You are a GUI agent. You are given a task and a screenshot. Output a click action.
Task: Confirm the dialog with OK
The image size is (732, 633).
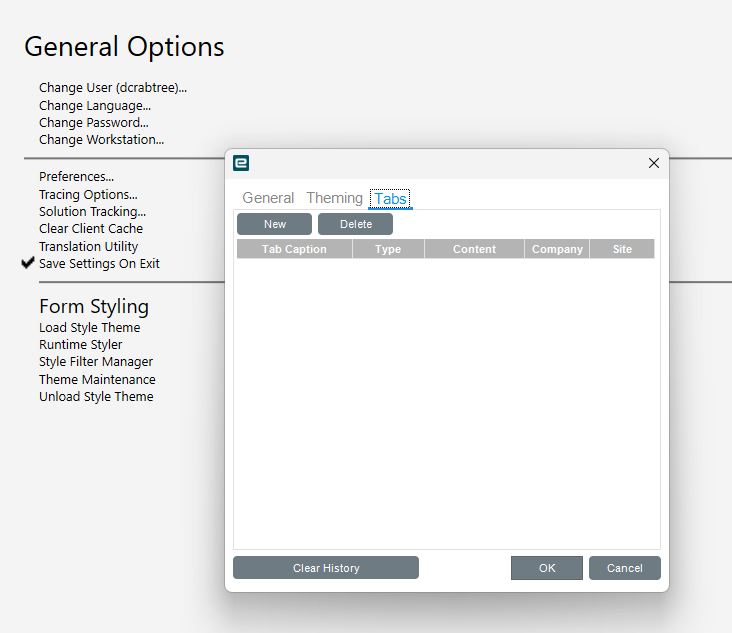tap(547, 568)
